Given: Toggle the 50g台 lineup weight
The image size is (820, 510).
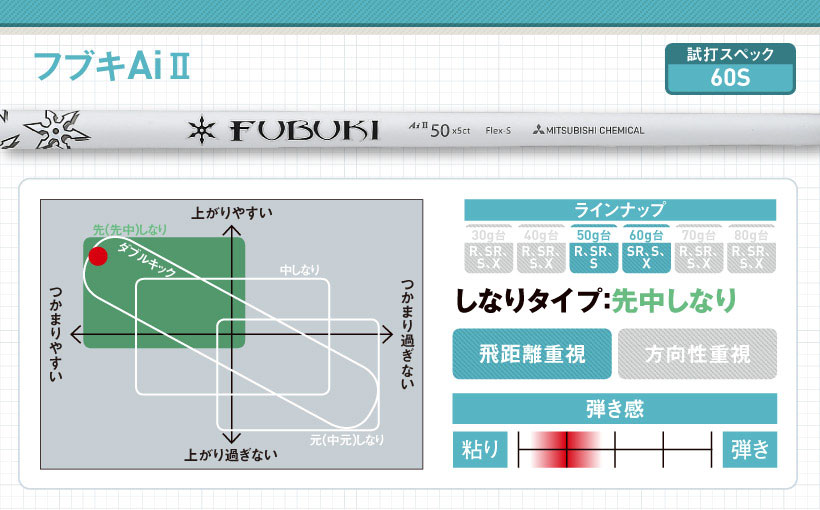Looking at the screenshot, I should tap(594, 248).
